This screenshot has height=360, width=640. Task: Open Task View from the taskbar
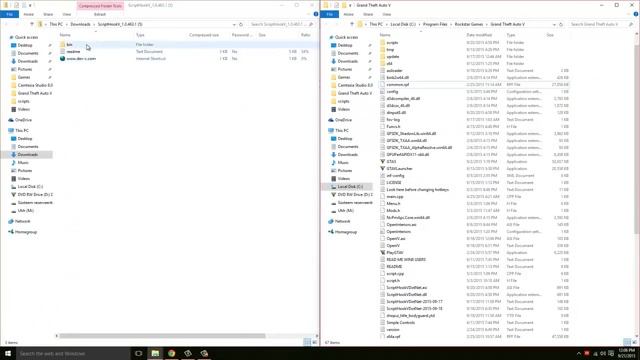138,353
